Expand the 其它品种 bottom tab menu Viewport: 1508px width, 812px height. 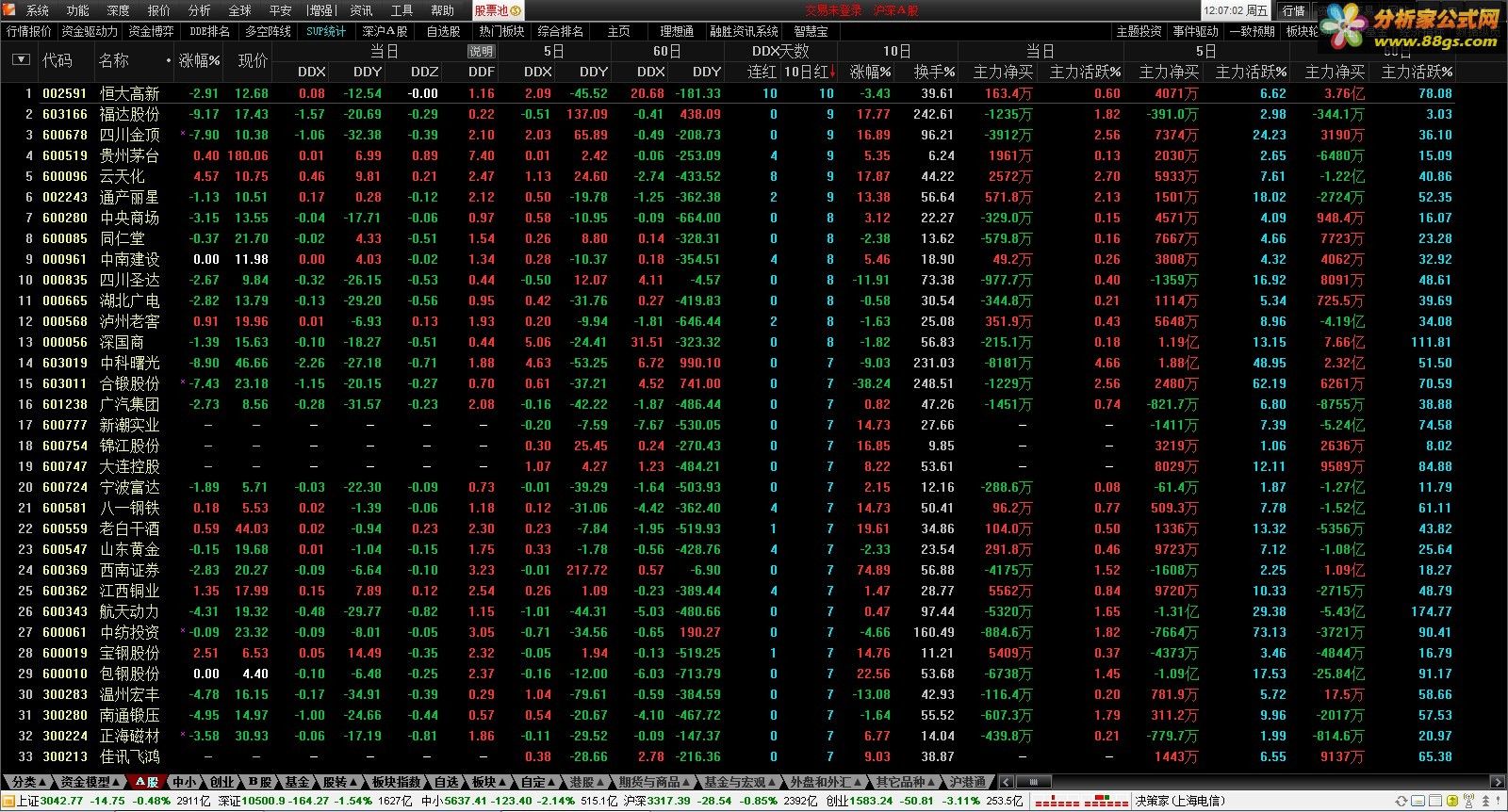pyautogui.click(x=905, y=782)
